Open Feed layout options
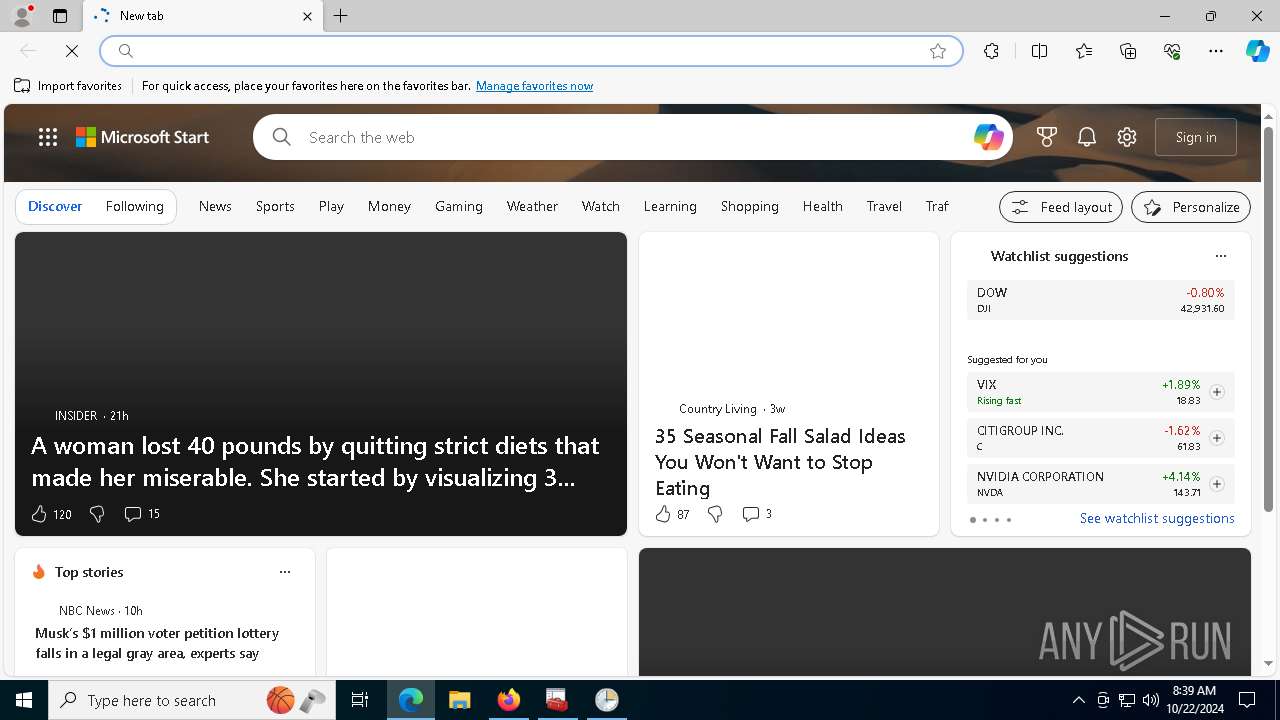 pos(1061,207)
